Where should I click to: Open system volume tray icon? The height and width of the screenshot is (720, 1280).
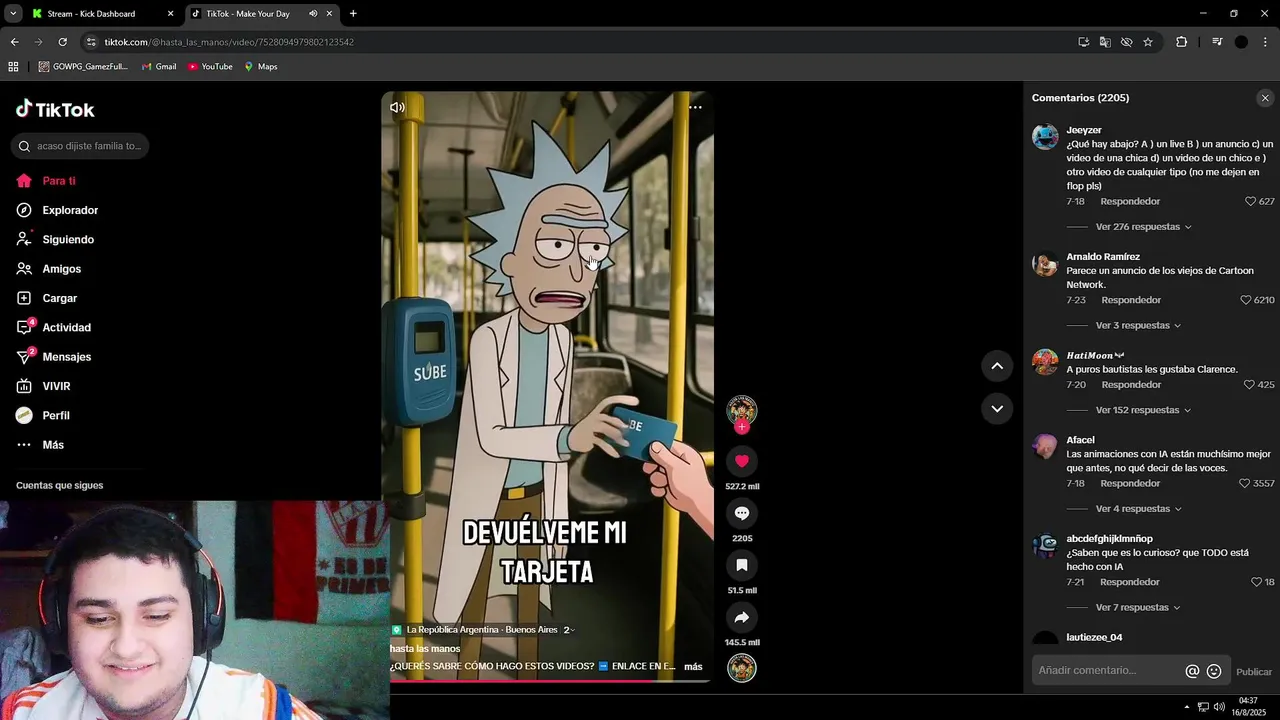pyautogui.click(x=1219, y=707)
